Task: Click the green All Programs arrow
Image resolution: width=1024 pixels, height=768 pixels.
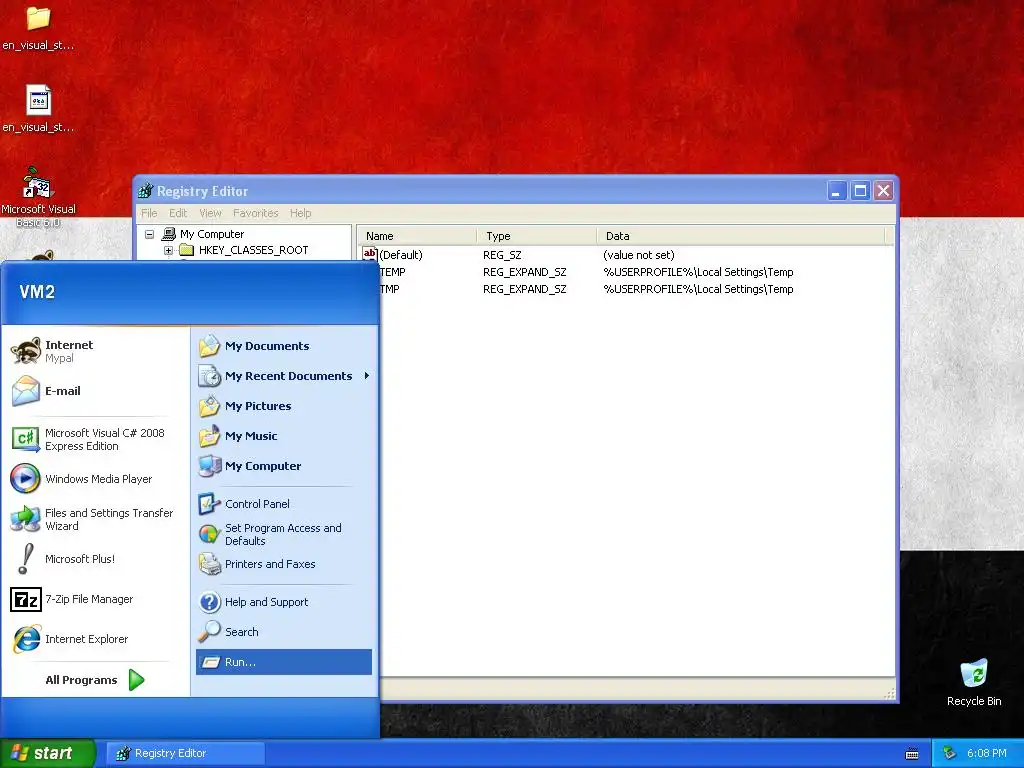Action: click(x=136, y=680)
